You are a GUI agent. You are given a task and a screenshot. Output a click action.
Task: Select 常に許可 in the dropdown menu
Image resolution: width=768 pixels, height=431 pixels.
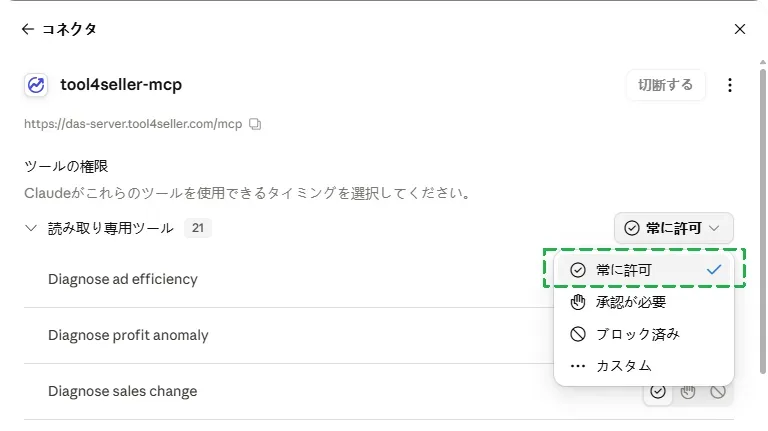coord(644,270)
